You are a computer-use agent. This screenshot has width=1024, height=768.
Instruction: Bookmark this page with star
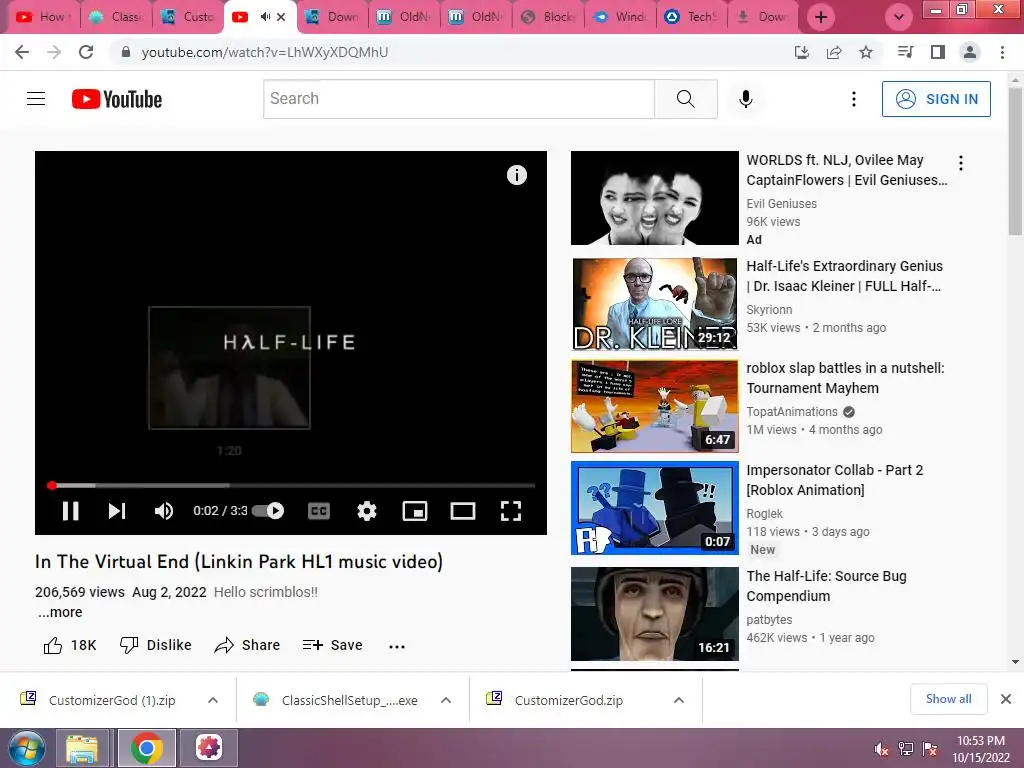866,52
